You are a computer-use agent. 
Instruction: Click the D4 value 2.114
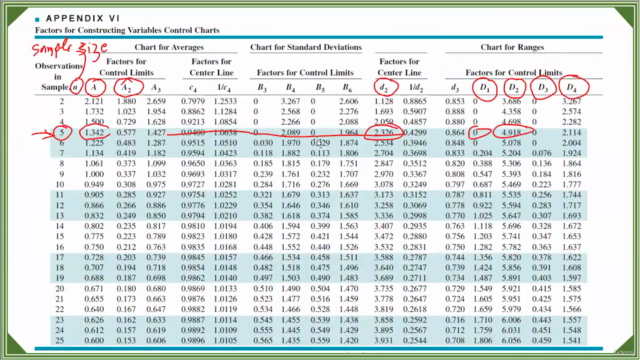coord(571,133)
